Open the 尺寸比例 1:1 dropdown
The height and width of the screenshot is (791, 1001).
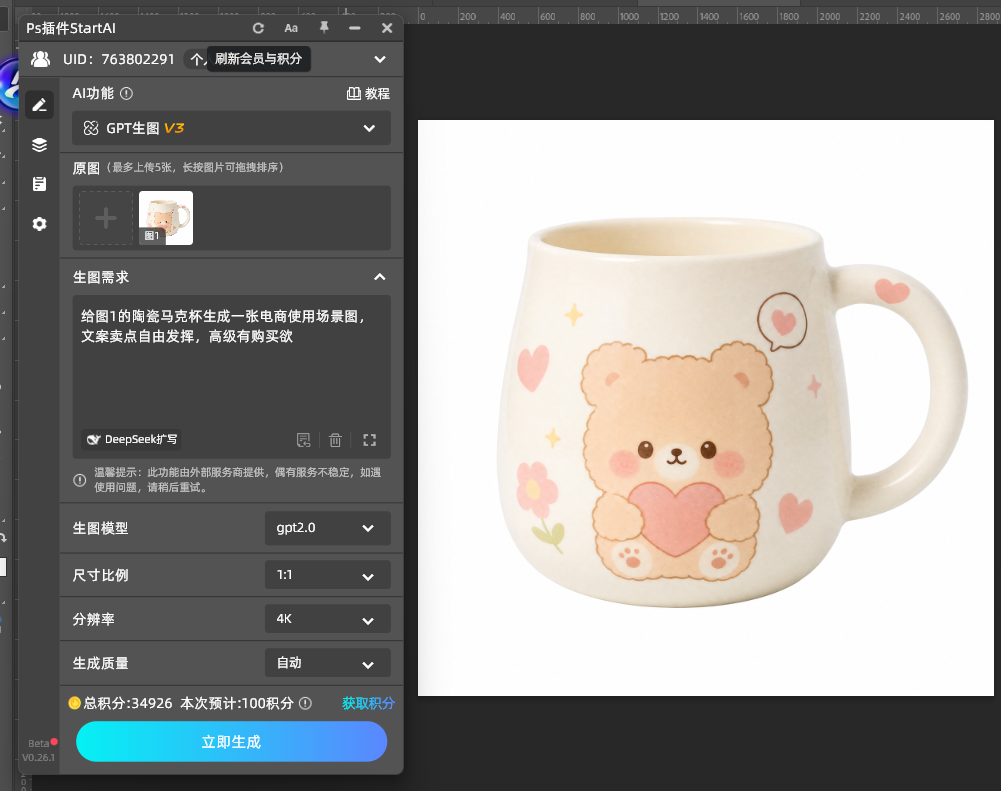coord(327,575)
